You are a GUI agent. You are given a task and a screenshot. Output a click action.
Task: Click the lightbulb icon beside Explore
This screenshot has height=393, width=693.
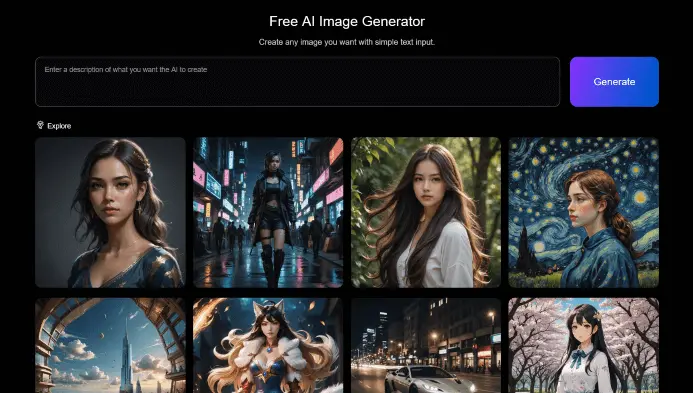pos(40,126)
